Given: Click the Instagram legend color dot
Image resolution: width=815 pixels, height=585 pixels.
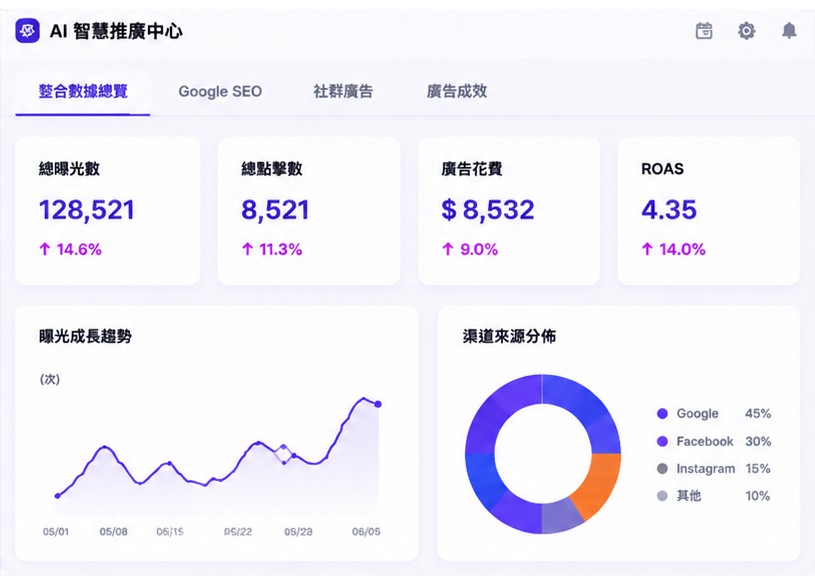Looking at the screenshot, I should [662, 469].
